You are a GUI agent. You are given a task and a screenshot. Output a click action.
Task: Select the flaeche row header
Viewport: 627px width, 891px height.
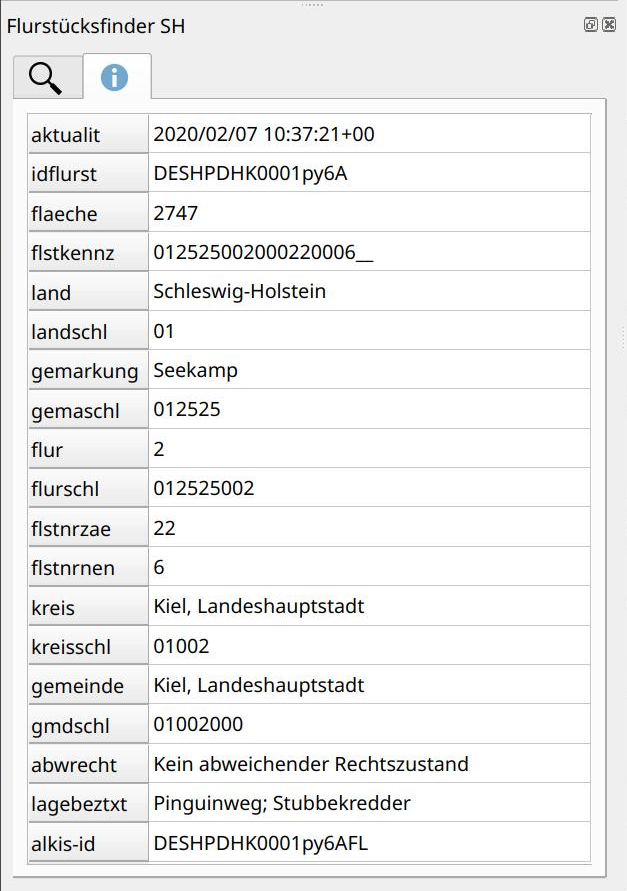(x=88, y=214)
